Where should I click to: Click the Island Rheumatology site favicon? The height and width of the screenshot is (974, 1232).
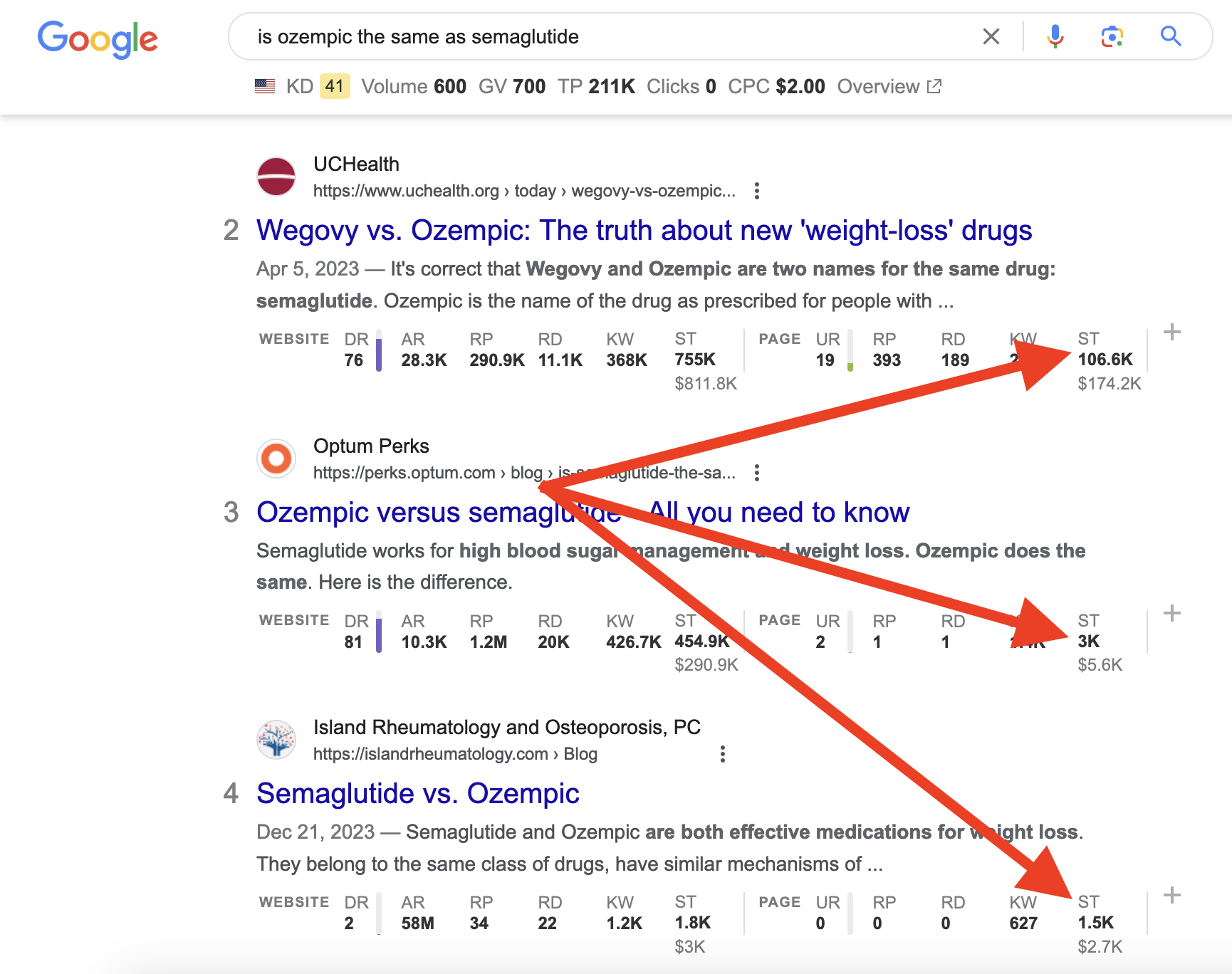(x=276, y=740)
